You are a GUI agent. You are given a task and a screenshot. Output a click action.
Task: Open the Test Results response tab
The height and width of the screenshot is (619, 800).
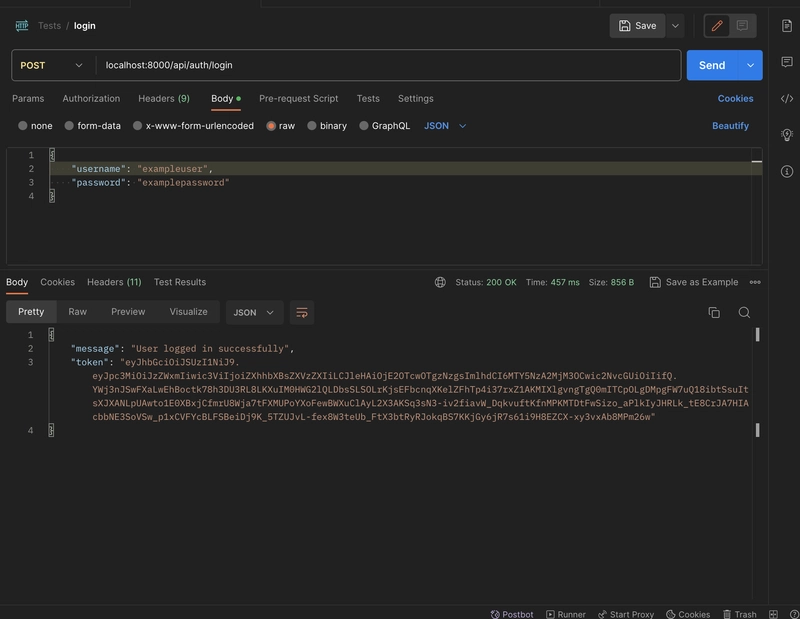(x=180, y=282)
